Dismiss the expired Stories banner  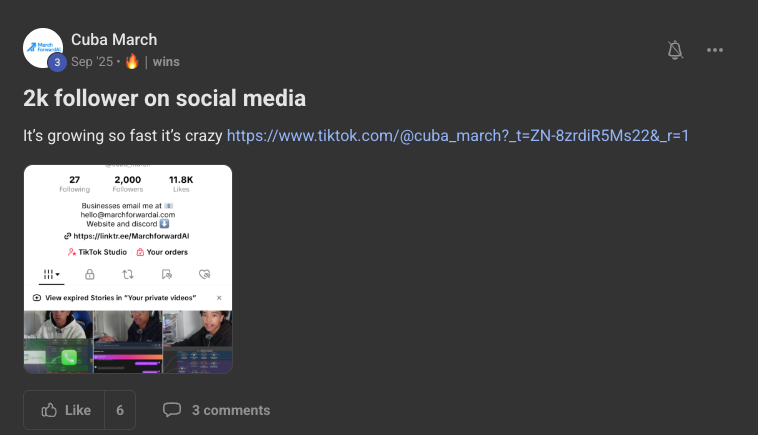(219, 298)
